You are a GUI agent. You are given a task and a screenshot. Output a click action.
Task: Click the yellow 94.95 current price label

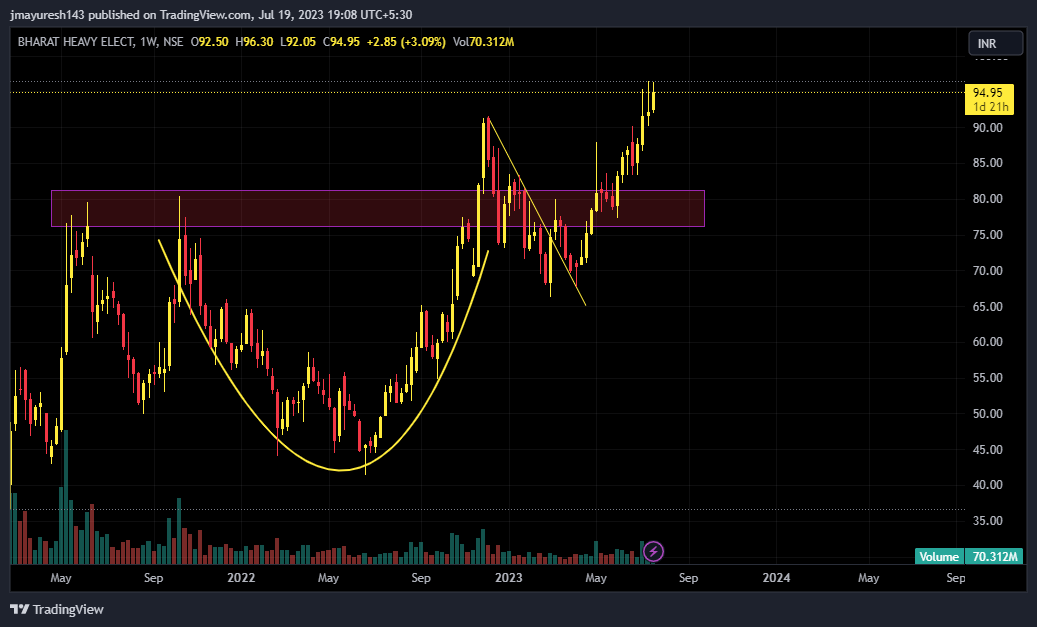click(988, 93)
